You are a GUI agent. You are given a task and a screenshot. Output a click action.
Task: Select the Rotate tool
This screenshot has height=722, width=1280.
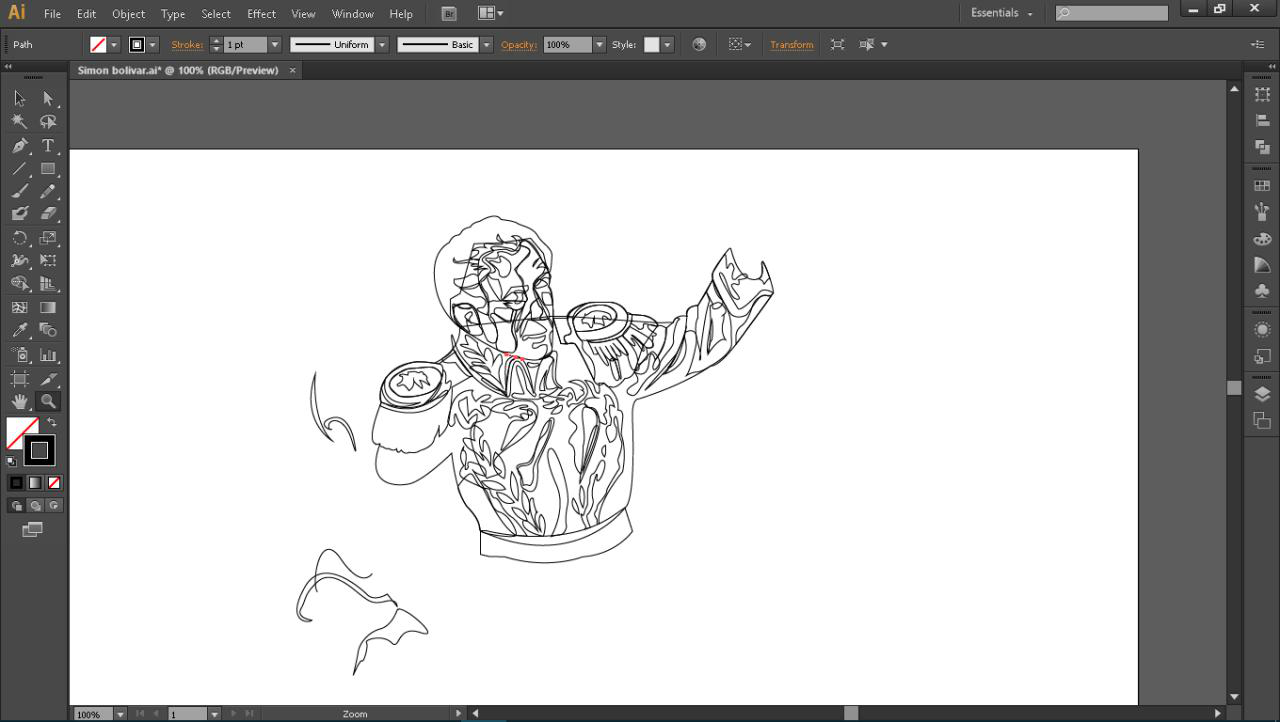[x=19, y=238]
